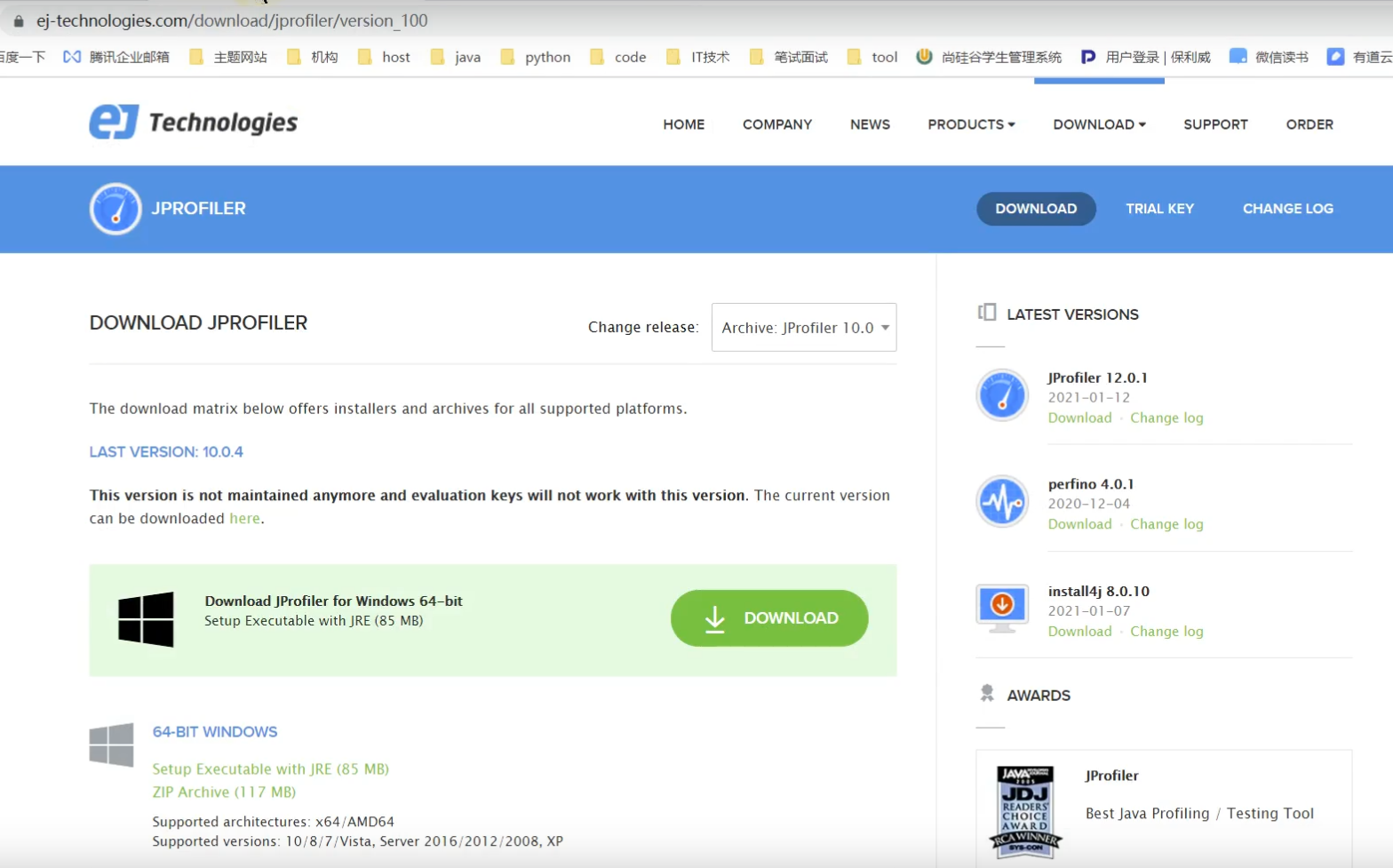Open the NEWS page
Viewport: 1393px width, 868px height.
(870, 124)
